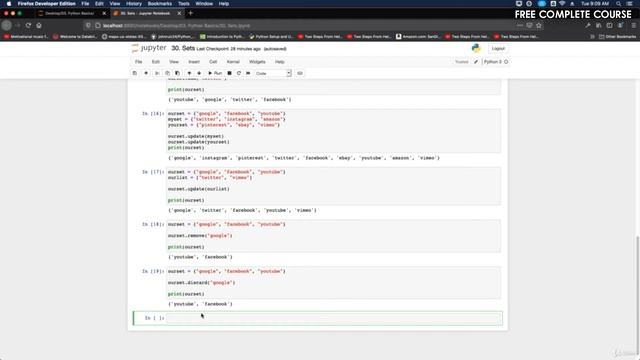The height and width of the screenshot is (360, 640).
Task: Open the Jupyter Insert menu
Action: (194, 62)
